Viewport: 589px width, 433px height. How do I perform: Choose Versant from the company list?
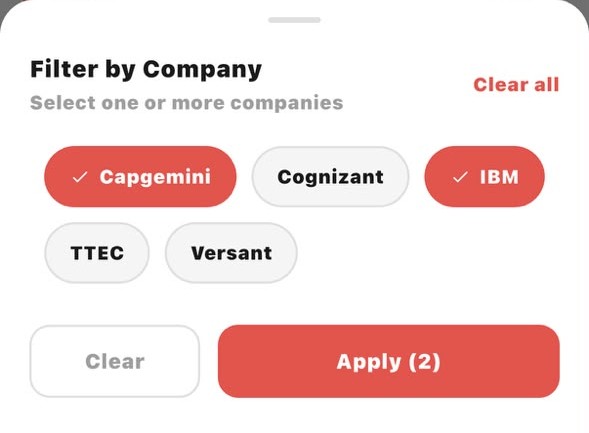coord(231,253)
